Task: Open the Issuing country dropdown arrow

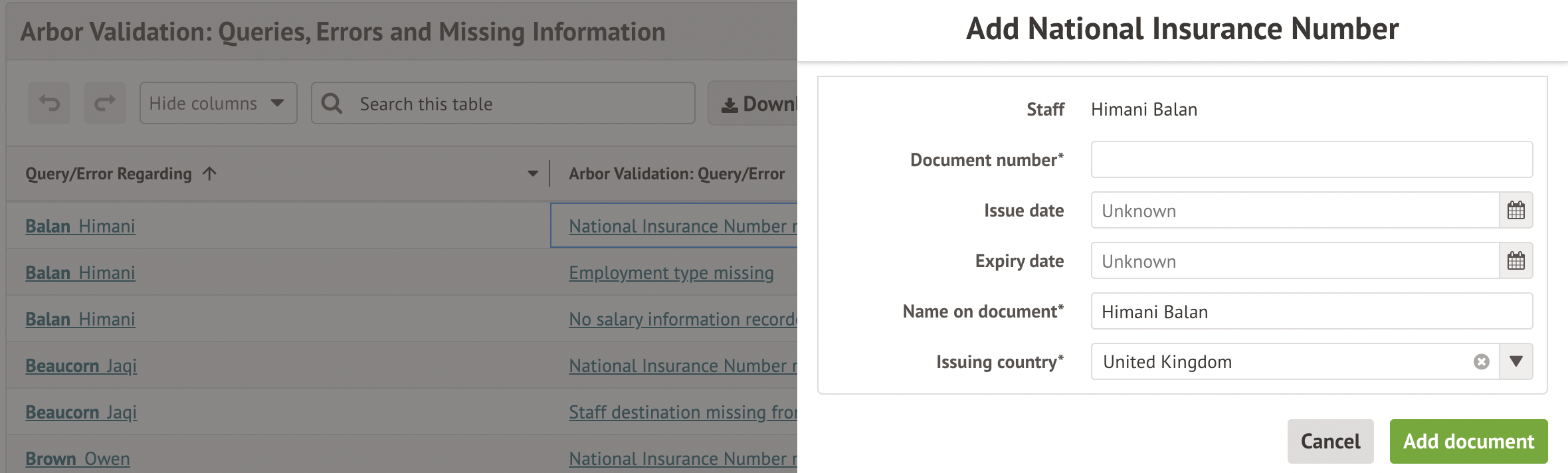Action: point(1516,361)
